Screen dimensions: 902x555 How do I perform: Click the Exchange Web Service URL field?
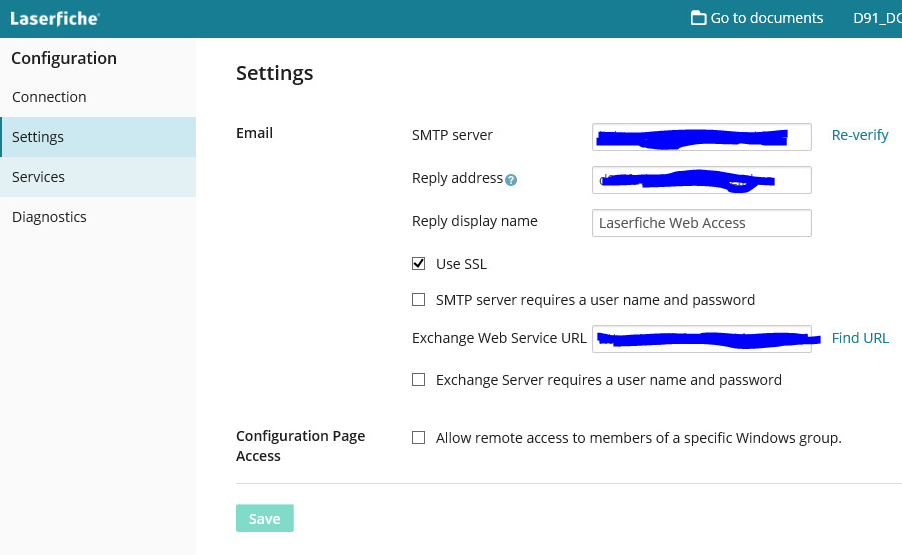[x=702, y=339]
